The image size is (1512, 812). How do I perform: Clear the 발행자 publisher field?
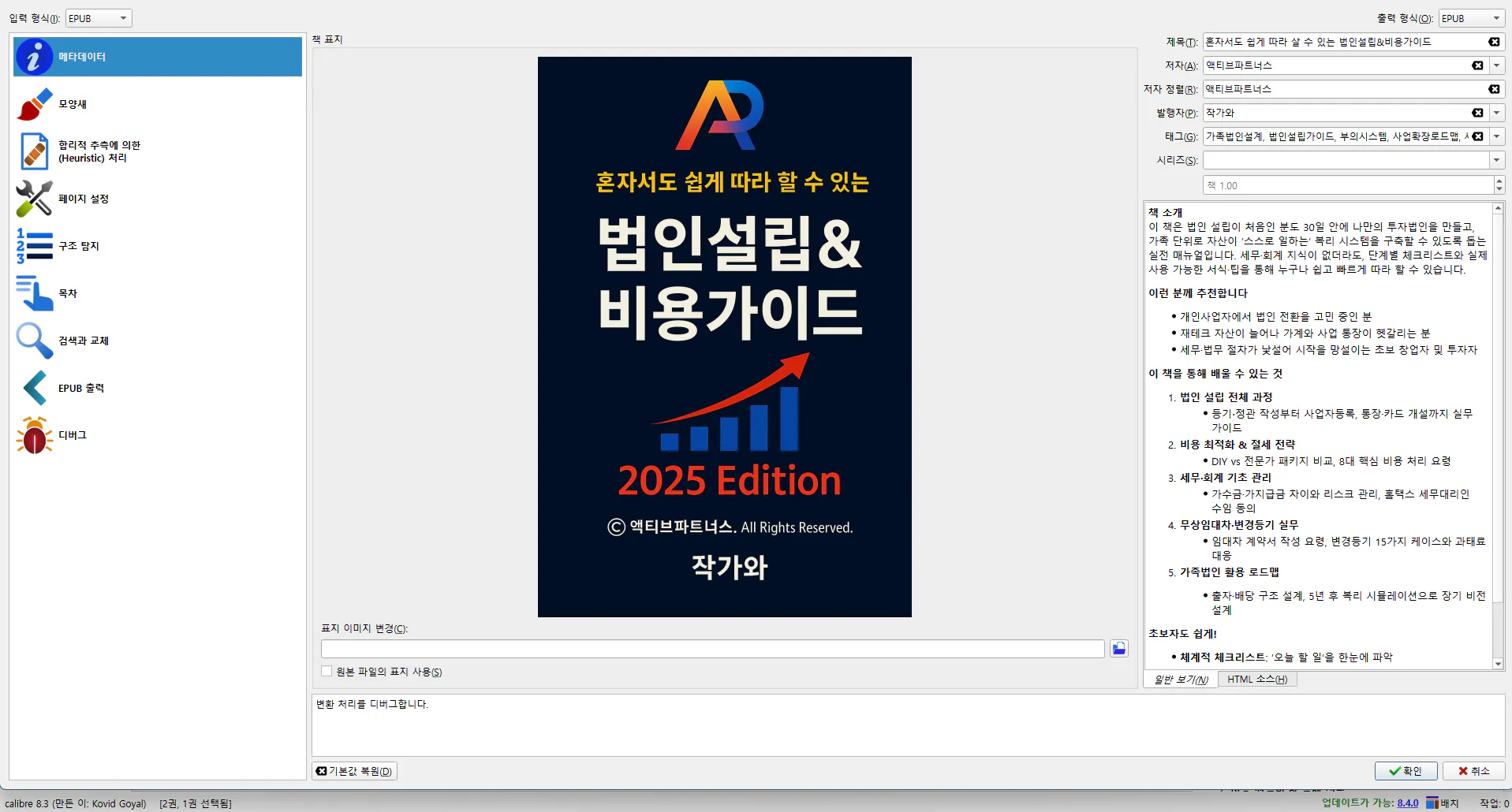coord(1477,113)
